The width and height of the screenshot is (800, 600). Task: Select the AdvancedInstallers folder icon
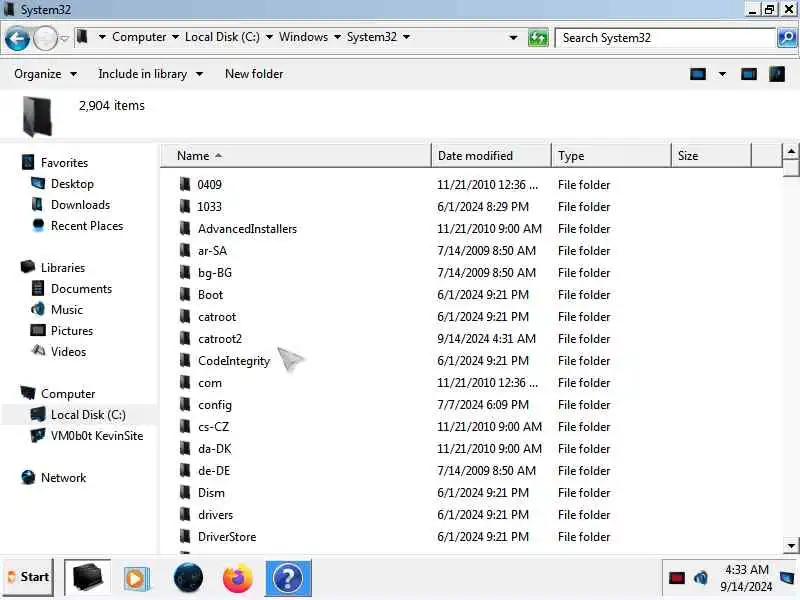point(185,228)
